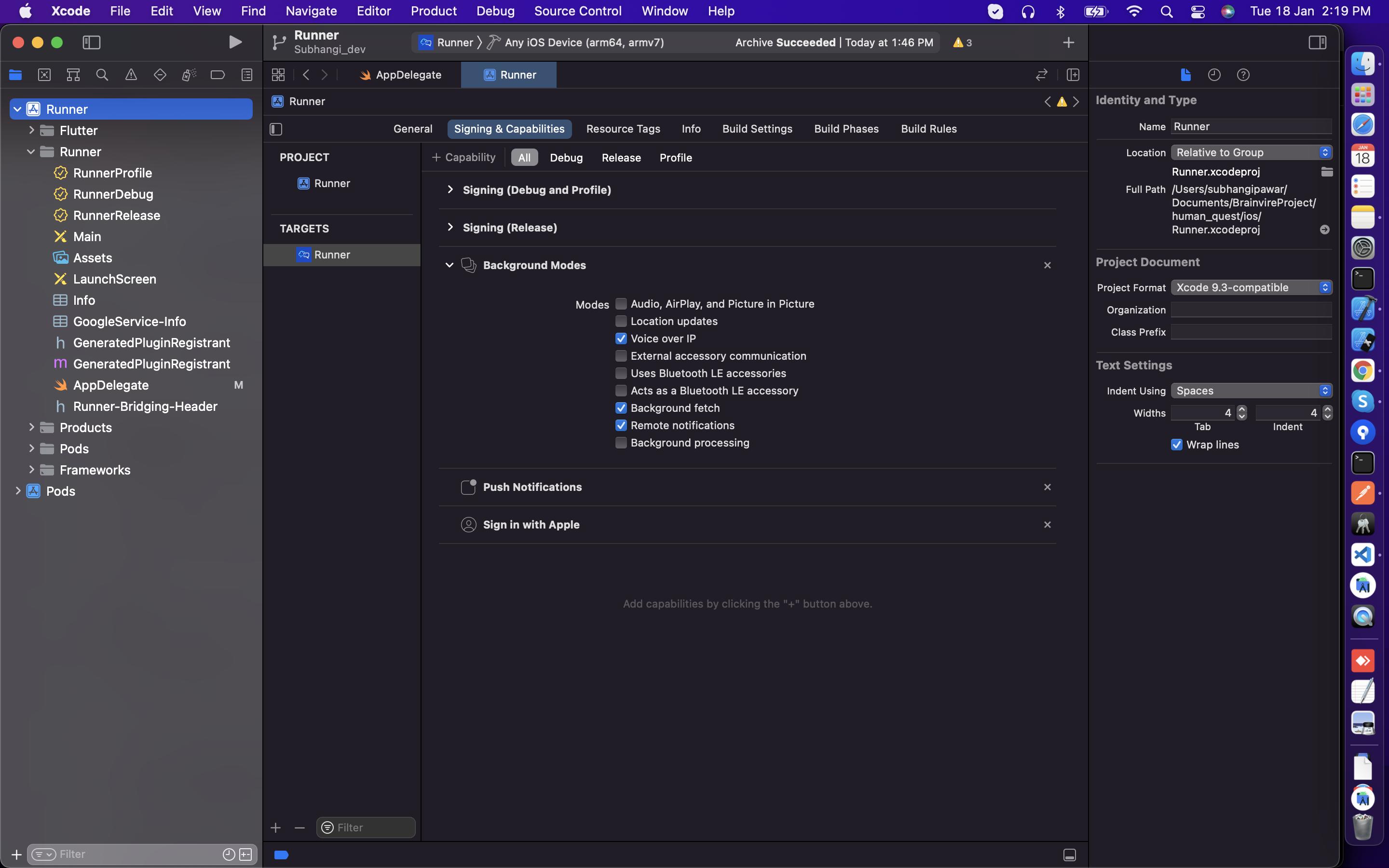Open the Library with the plus icon
Viewport: 1389px width, 868px height.
[1068, 42]
